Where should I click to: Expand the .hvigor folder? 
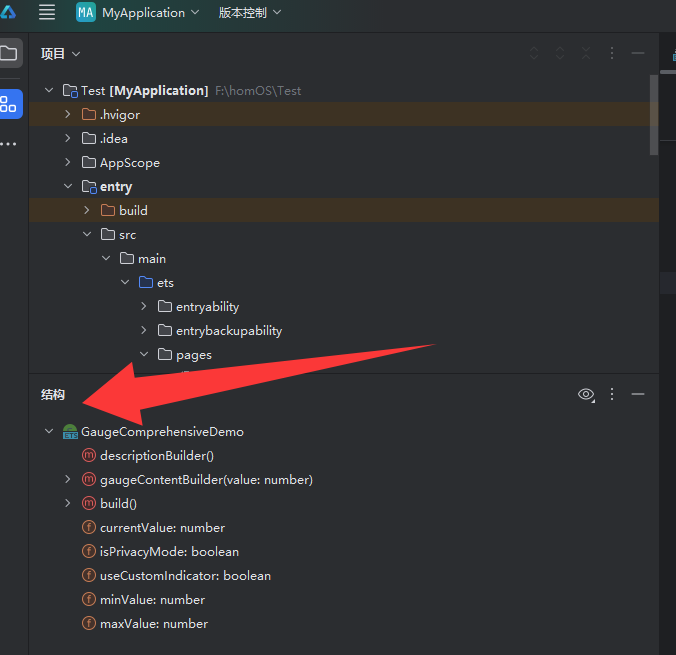pyautogui.click(x=68, y=114)
